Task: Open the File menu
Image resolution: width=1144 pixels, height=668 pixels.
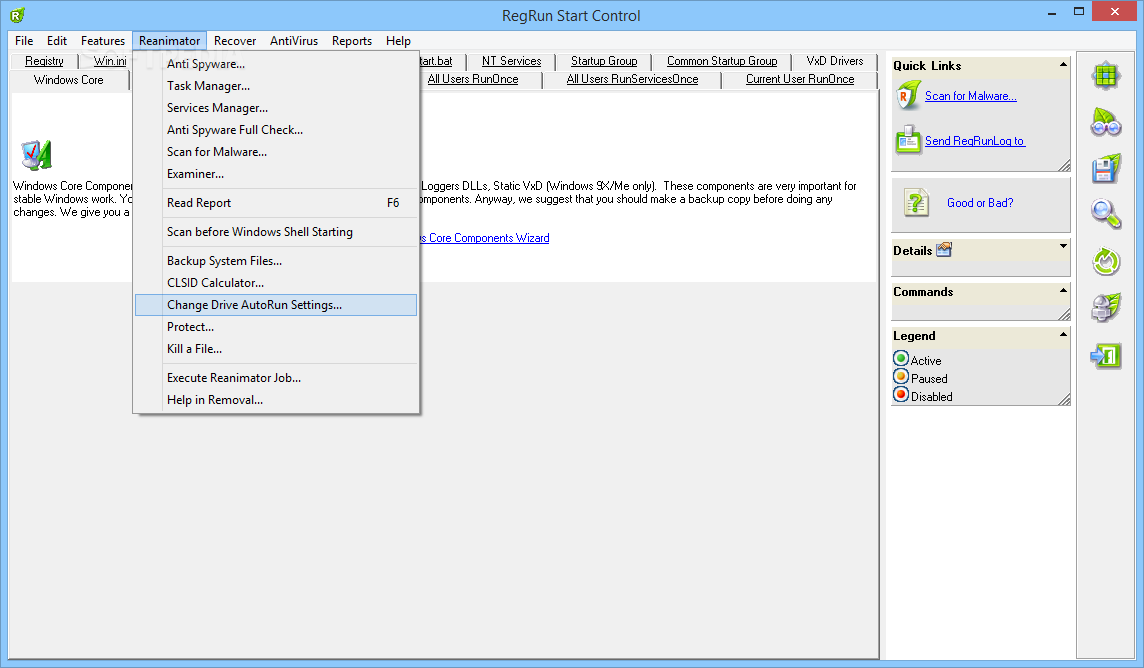Action: (x=24, y=41)
